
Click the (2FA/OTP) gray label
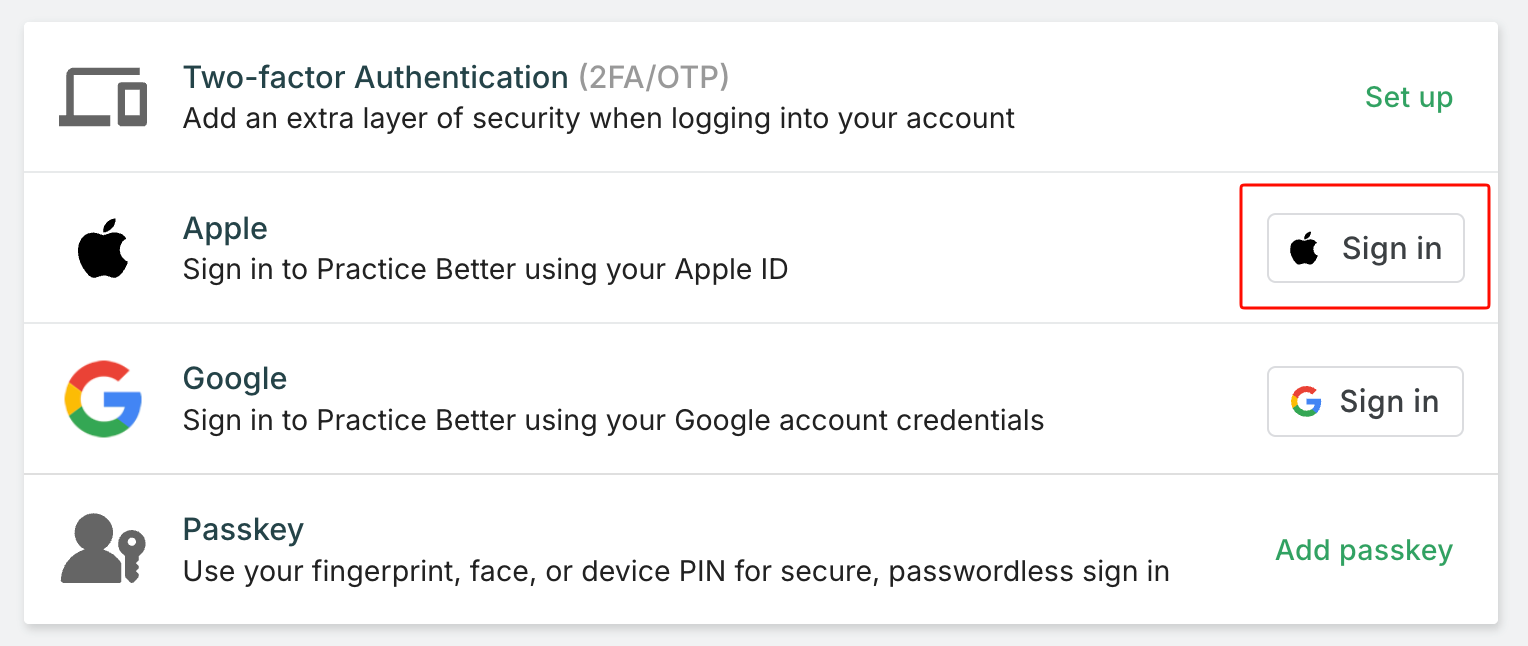(654, 77)
